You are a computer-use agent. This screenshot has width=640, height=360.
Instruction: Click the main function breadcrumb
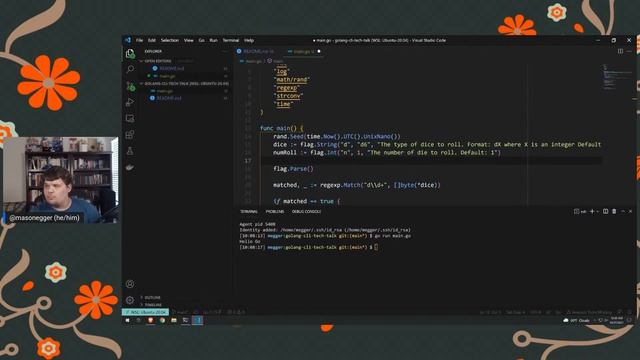coord(276,61)
